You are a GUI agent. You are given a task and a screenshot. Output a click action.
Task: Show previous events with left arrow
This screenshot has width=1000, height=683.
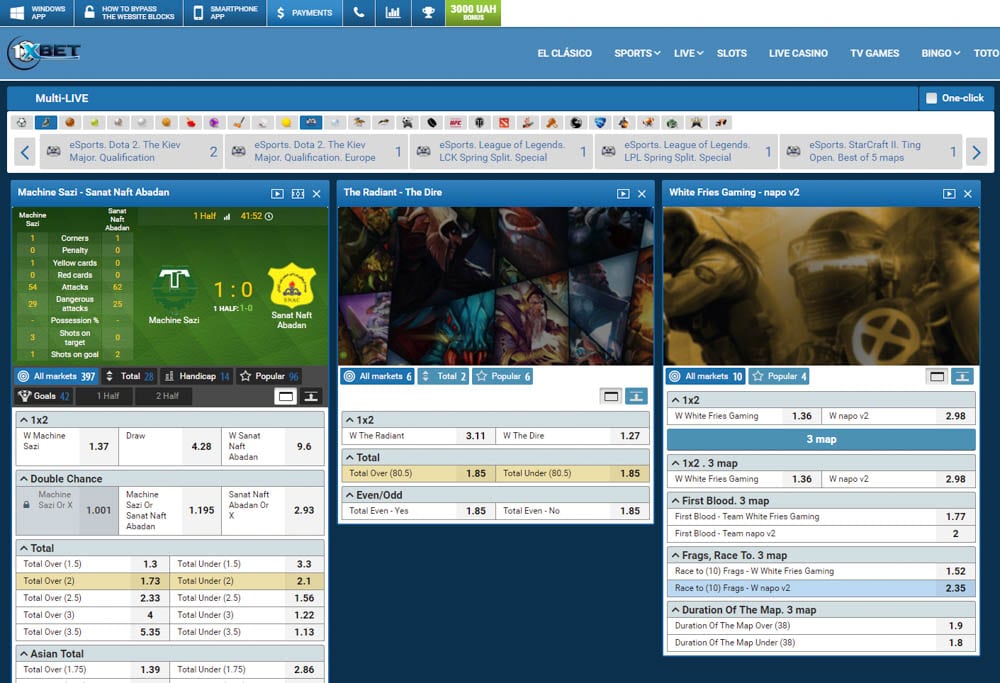pos(25,152)
